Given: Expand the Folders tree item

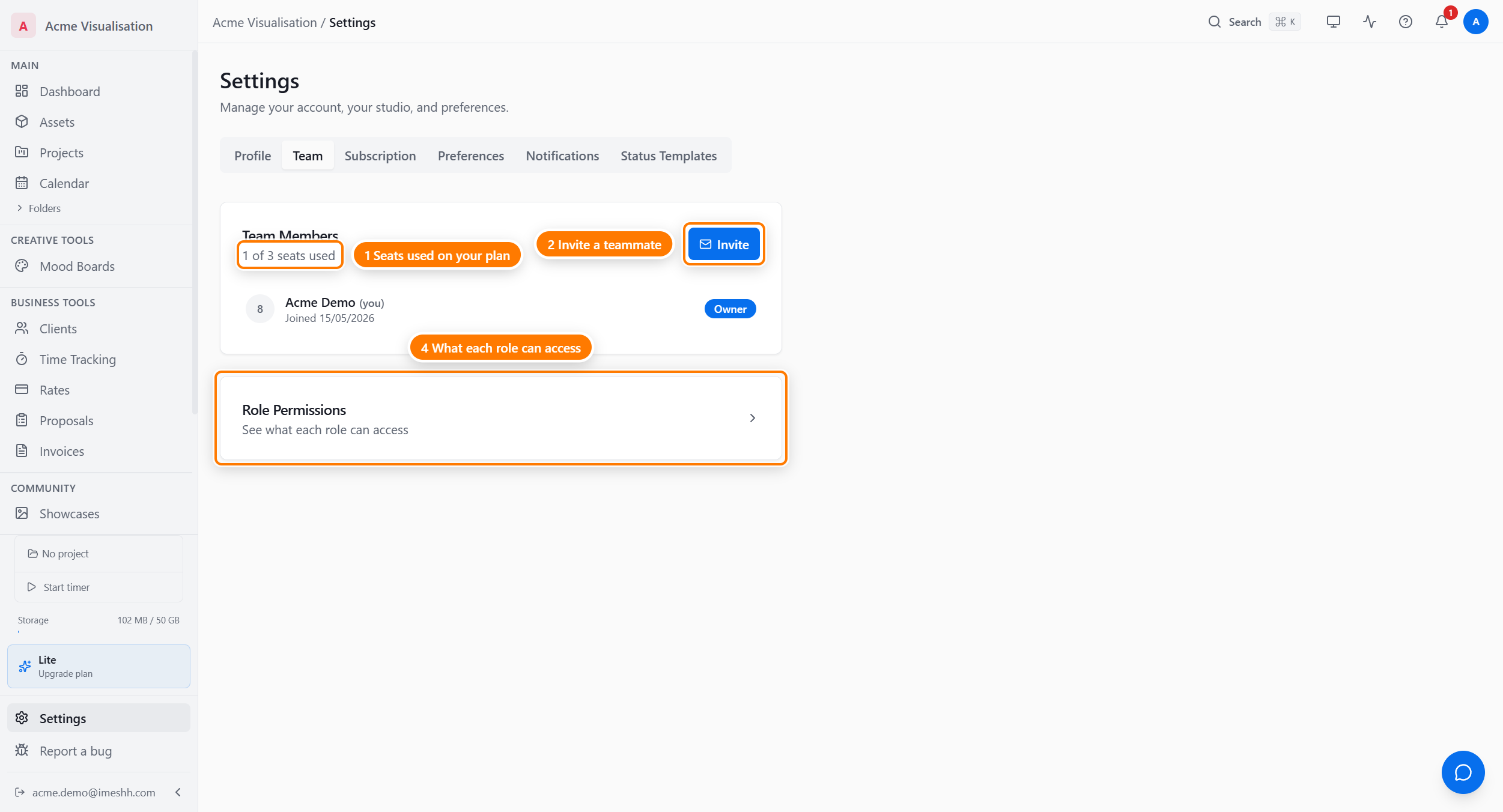Looking at the screenshot, I should coord(39,208).
